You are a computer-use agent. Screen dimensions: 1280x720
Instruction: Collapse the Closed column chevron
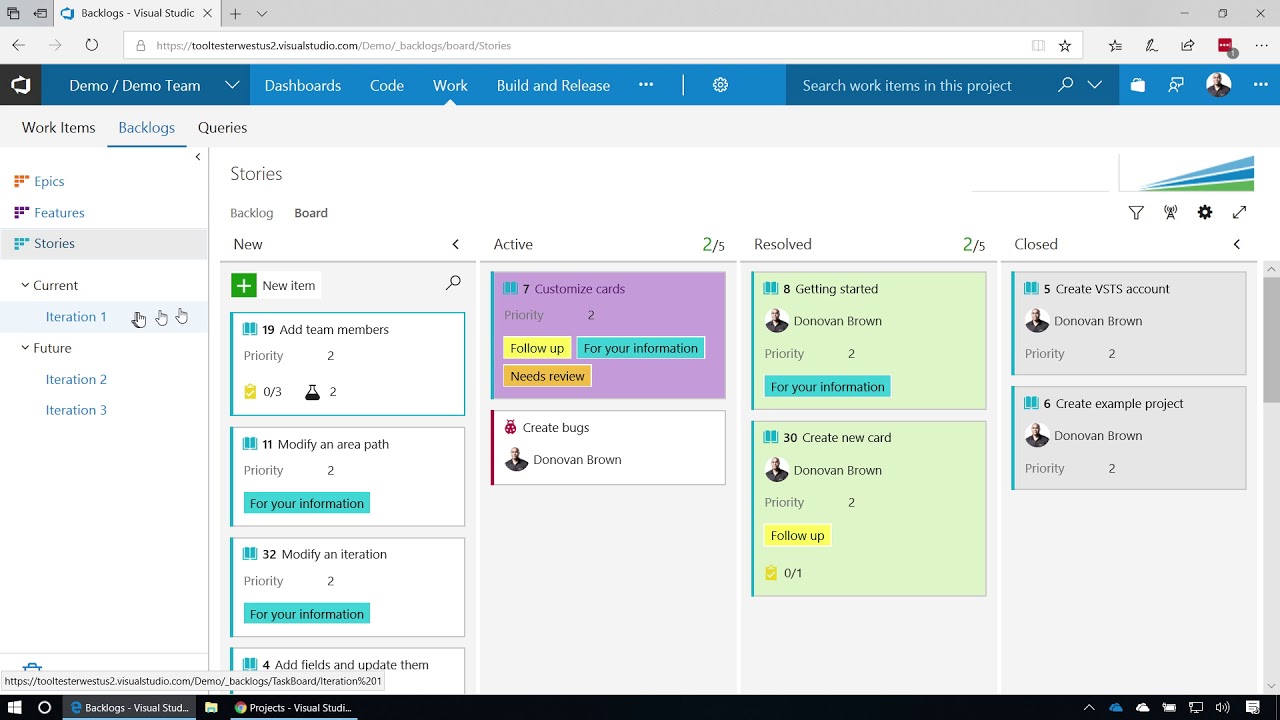(1237, 244)
